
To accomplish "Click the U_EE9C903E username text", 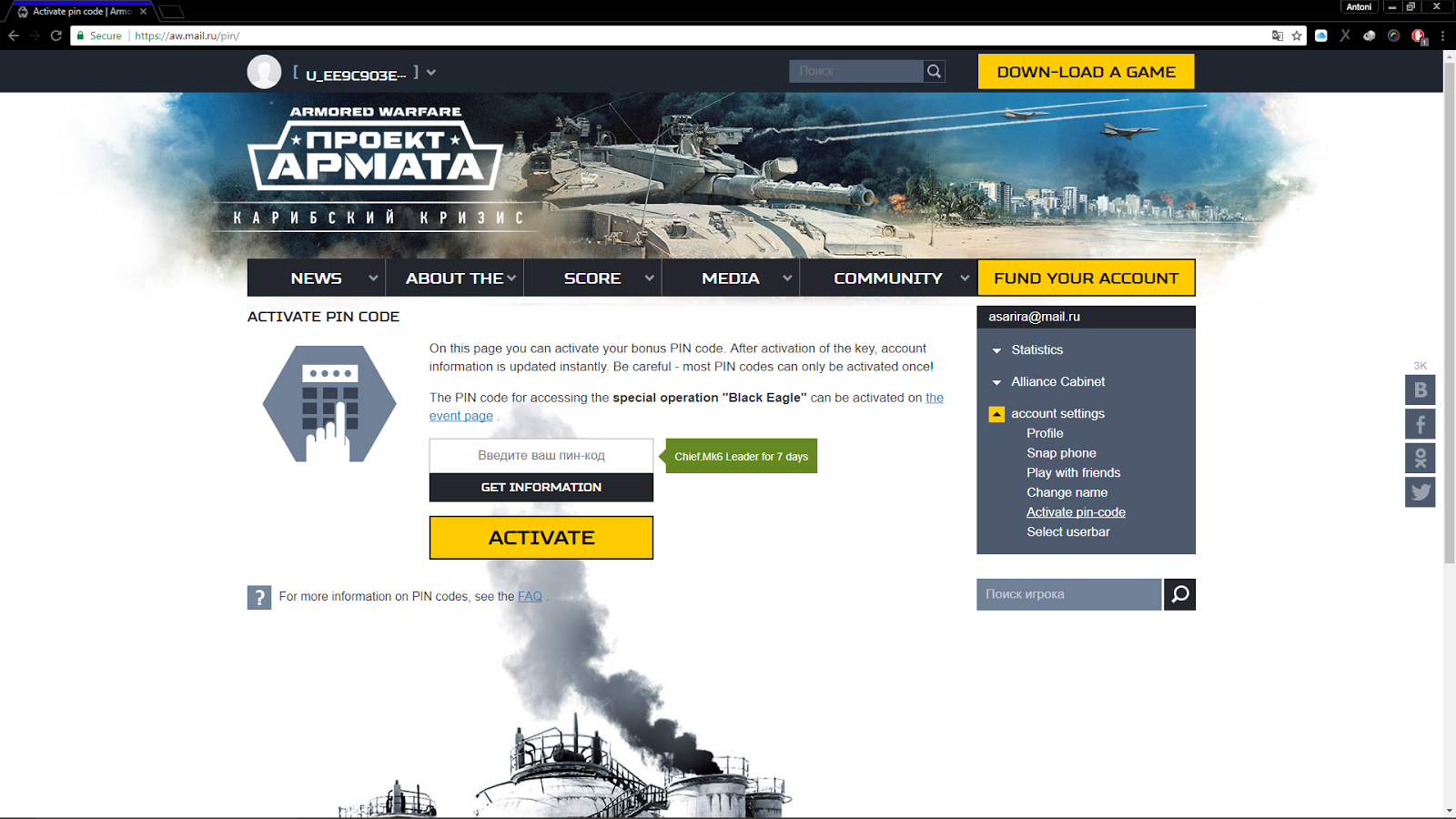I will click(356, 75).
